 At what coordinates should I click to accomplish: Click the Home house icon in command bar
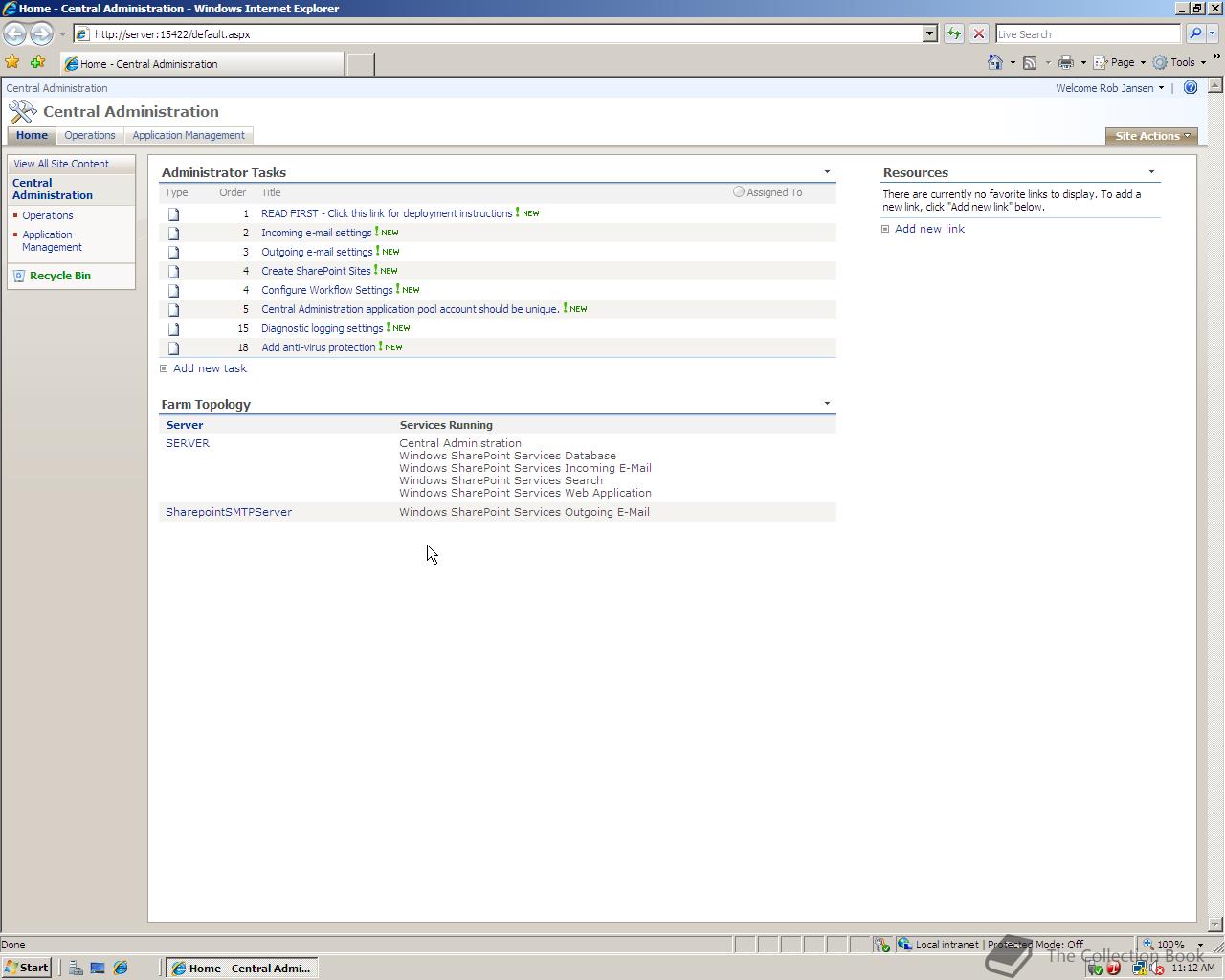point(995,62)
